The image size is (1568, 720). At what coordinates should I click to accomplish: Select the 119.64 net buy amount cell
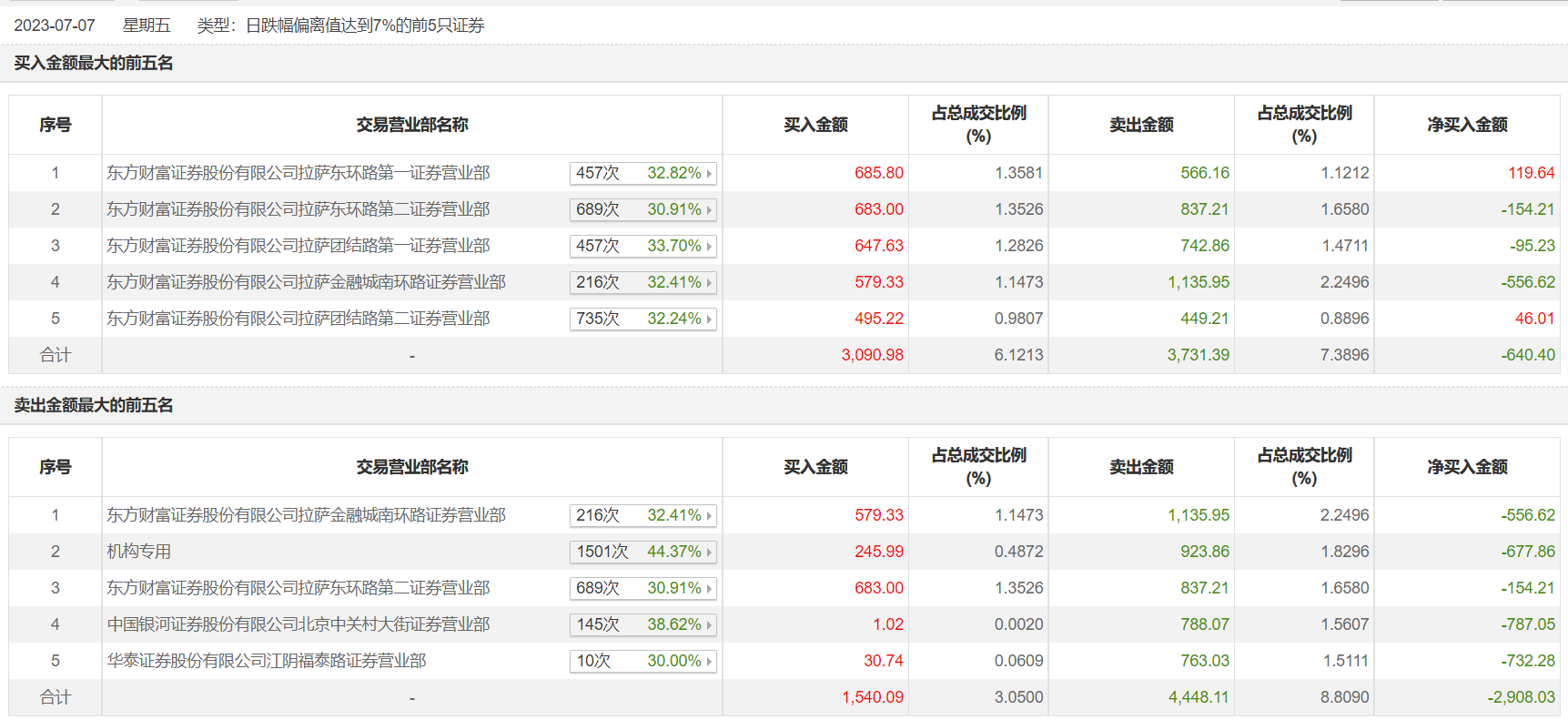(1531, 173)
